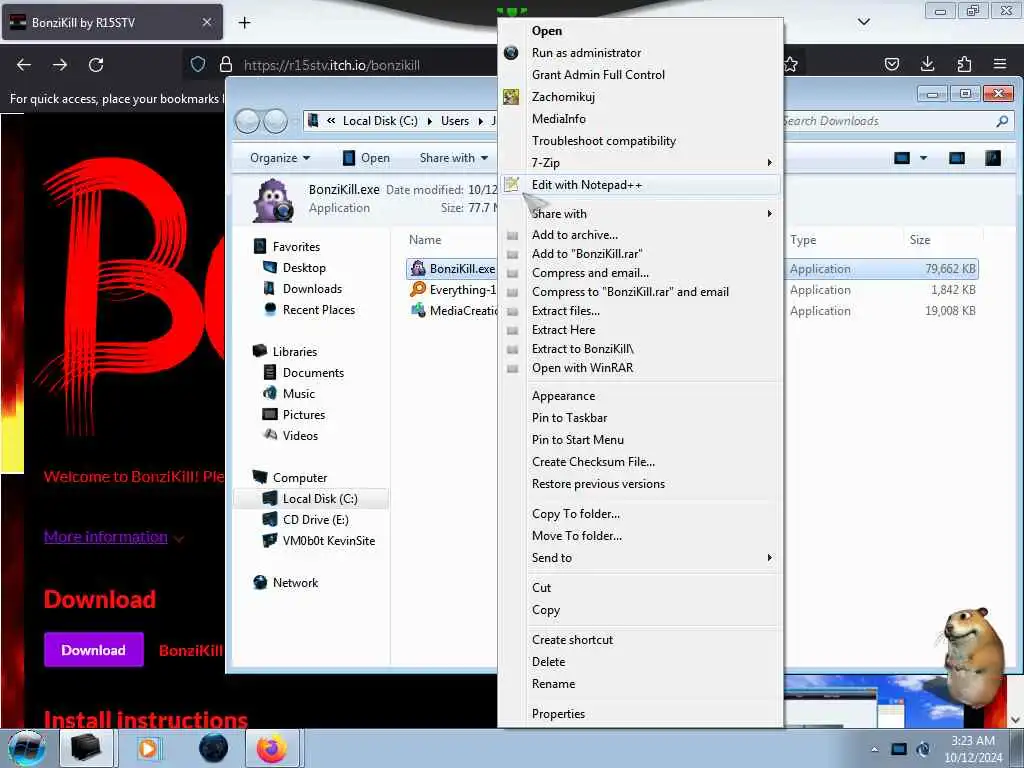Select Local Disk (C:) in sidebar
Screen dimensions: 1024x768
312,498
